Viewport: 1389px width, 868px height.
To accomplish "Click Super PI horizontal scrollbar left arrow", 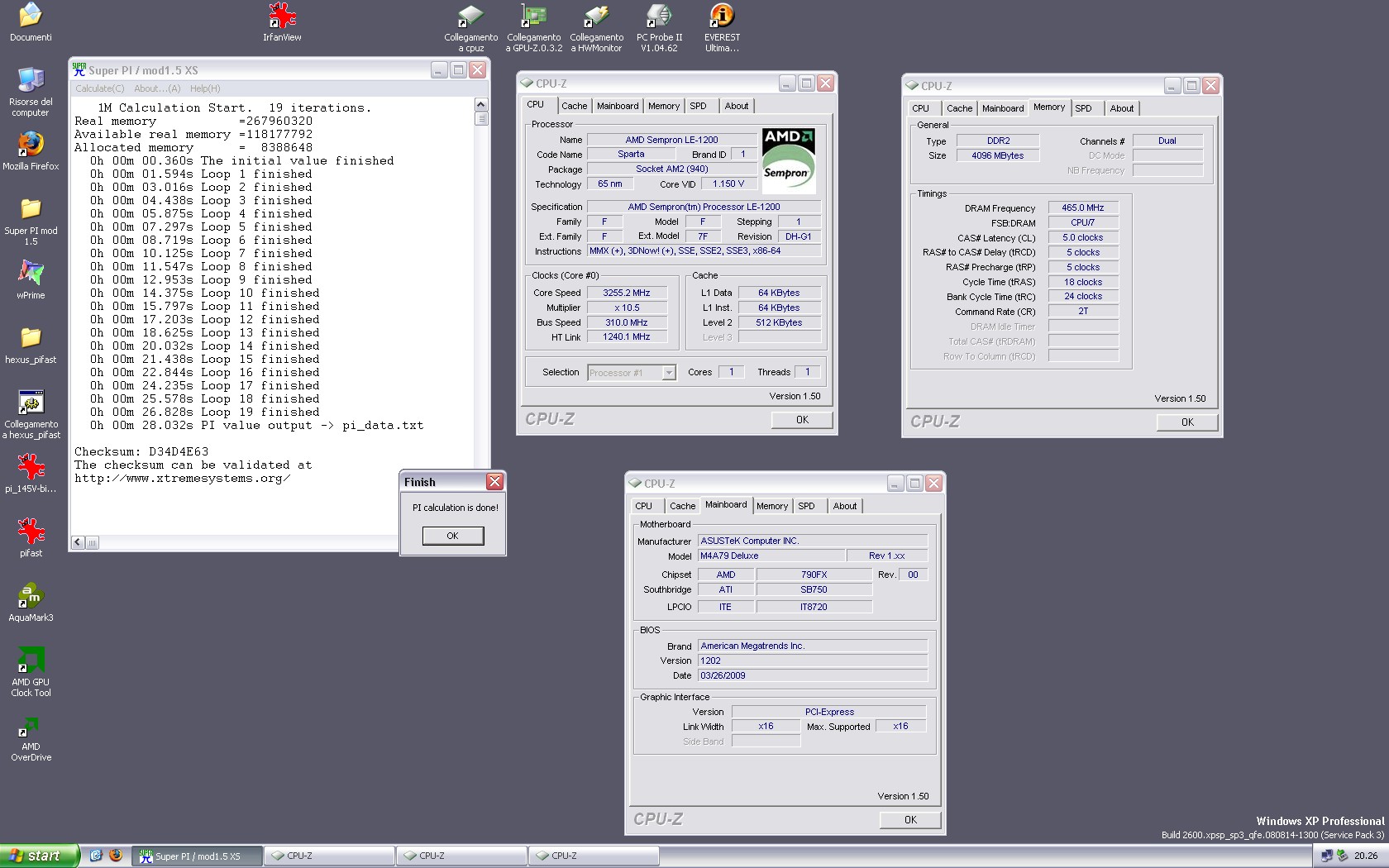I will click(x=79, y=542).
